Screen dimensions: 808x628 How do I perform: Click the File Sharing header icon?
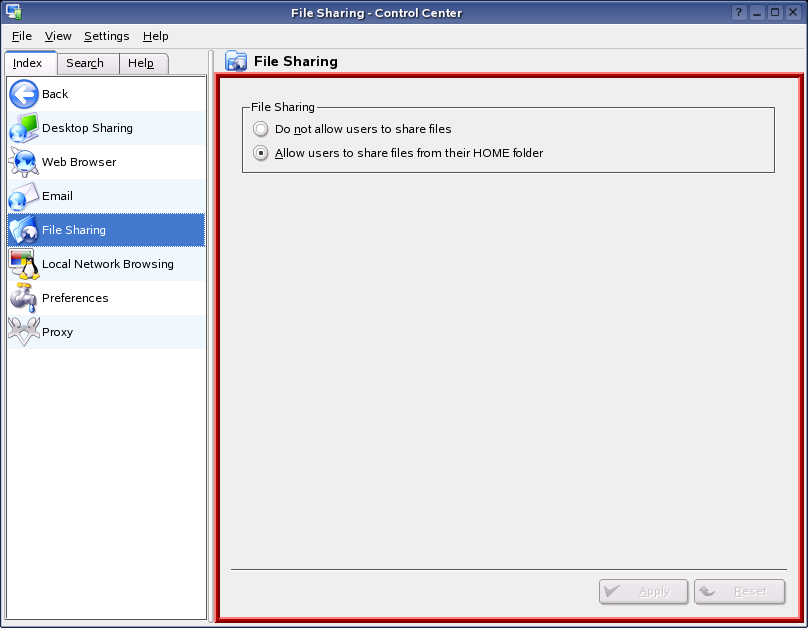coord(236,61)
